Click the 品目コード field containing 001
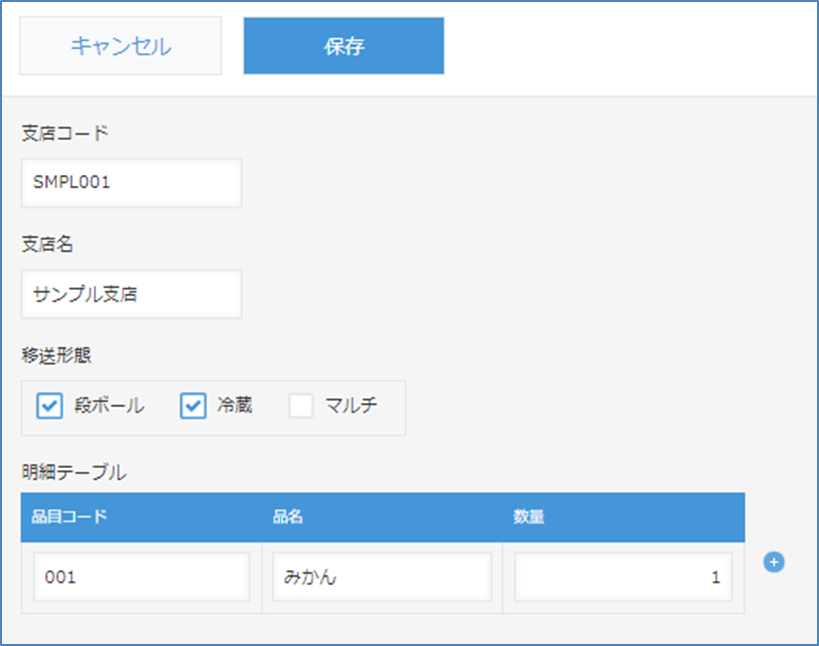 click(x=142, y=577)
